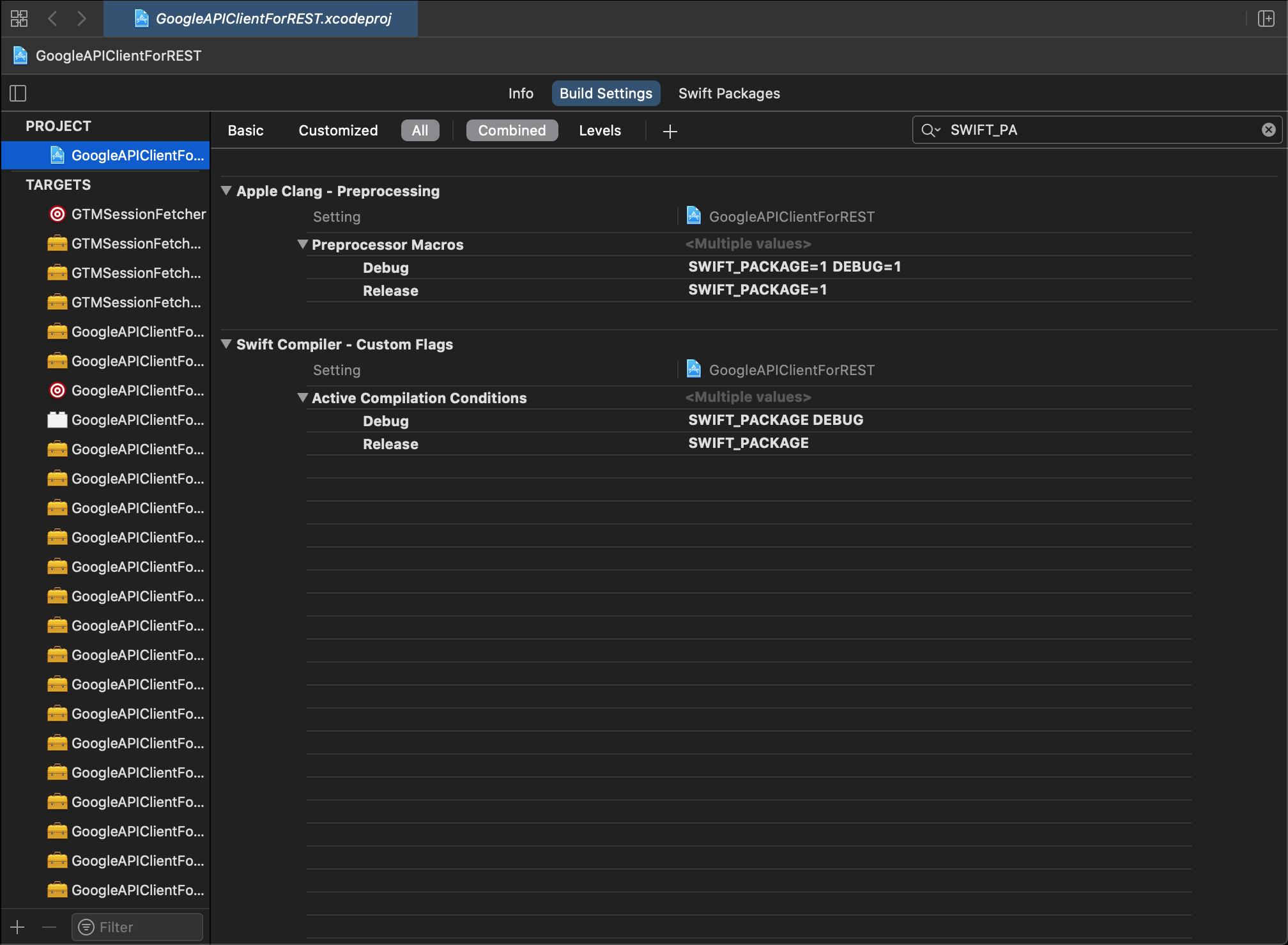The width and height of the screenshot is (1288, 945).
Task: Click the Release value SWIFT_PACKAGE
Action: [748, 443]
